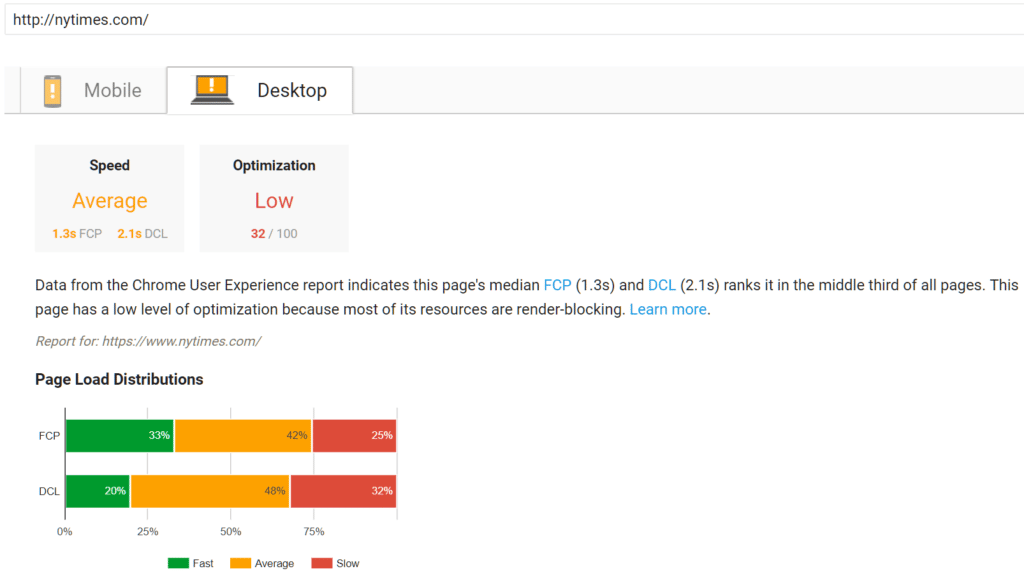Click the Average speed rating
This screenshot has width=1024, height=585.
(x=110, y=200)
